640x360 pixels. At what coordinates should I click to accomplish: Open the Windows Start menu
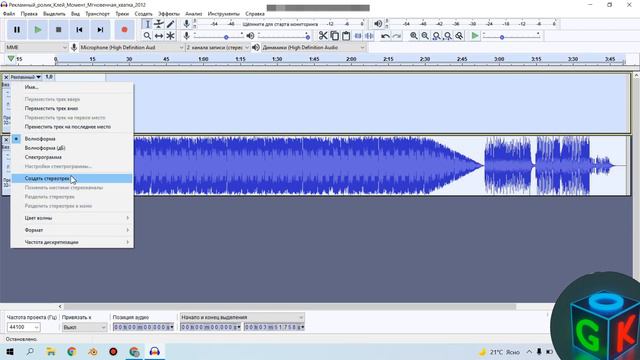pos(10,351)
